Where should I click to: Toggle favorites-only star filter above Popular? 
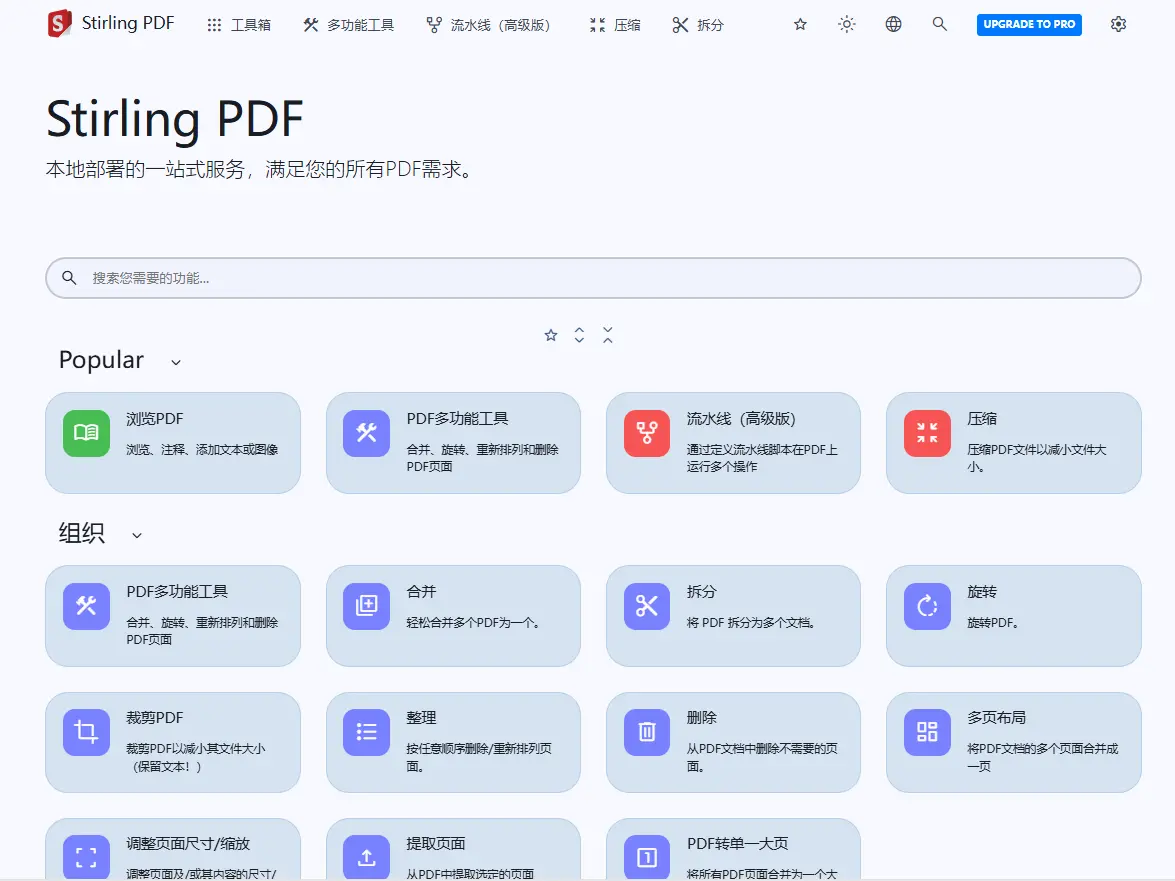(x=551, y=336)
